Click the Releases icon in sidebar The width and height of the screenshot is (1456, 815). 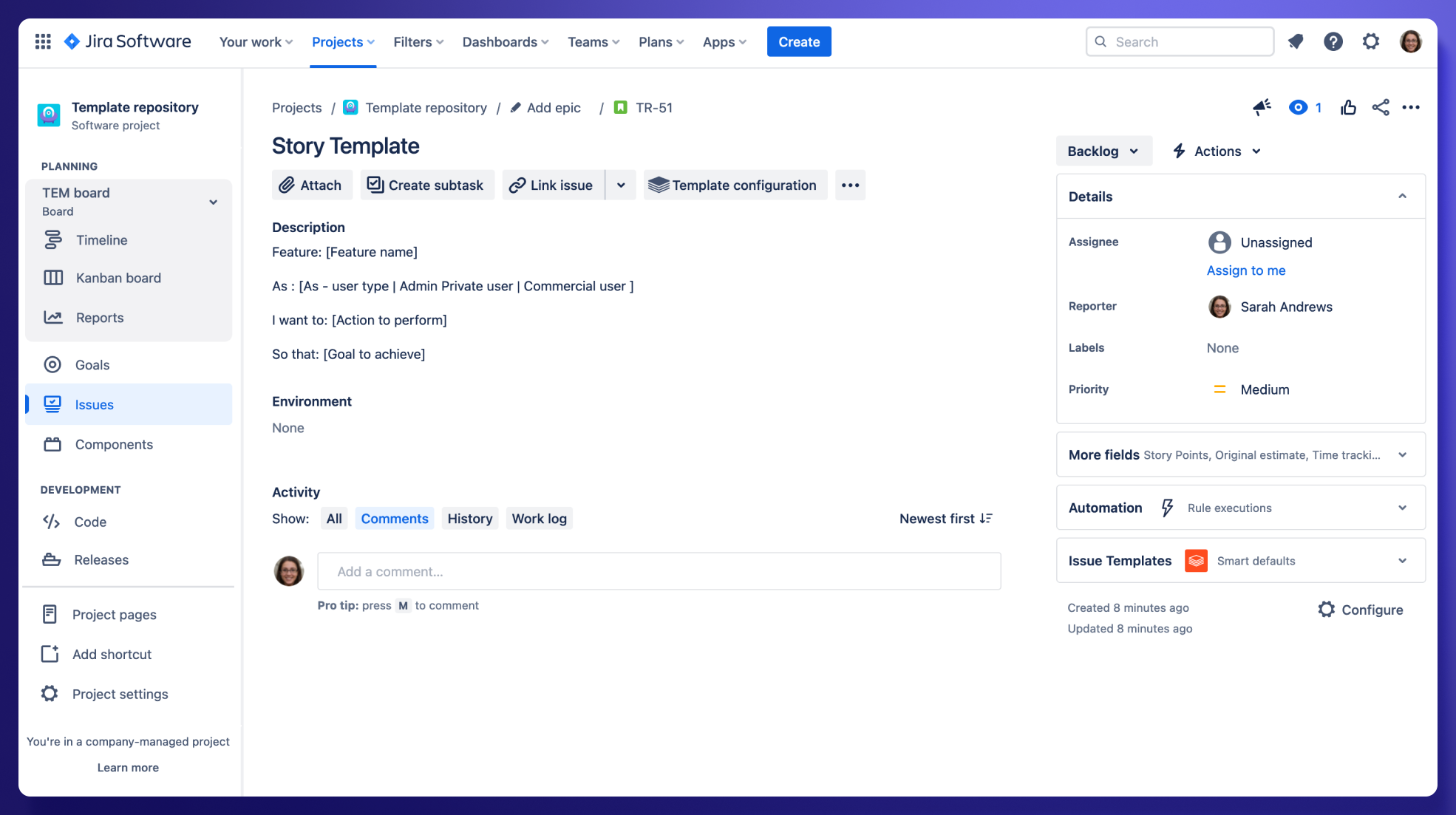[x=51, y=559]
